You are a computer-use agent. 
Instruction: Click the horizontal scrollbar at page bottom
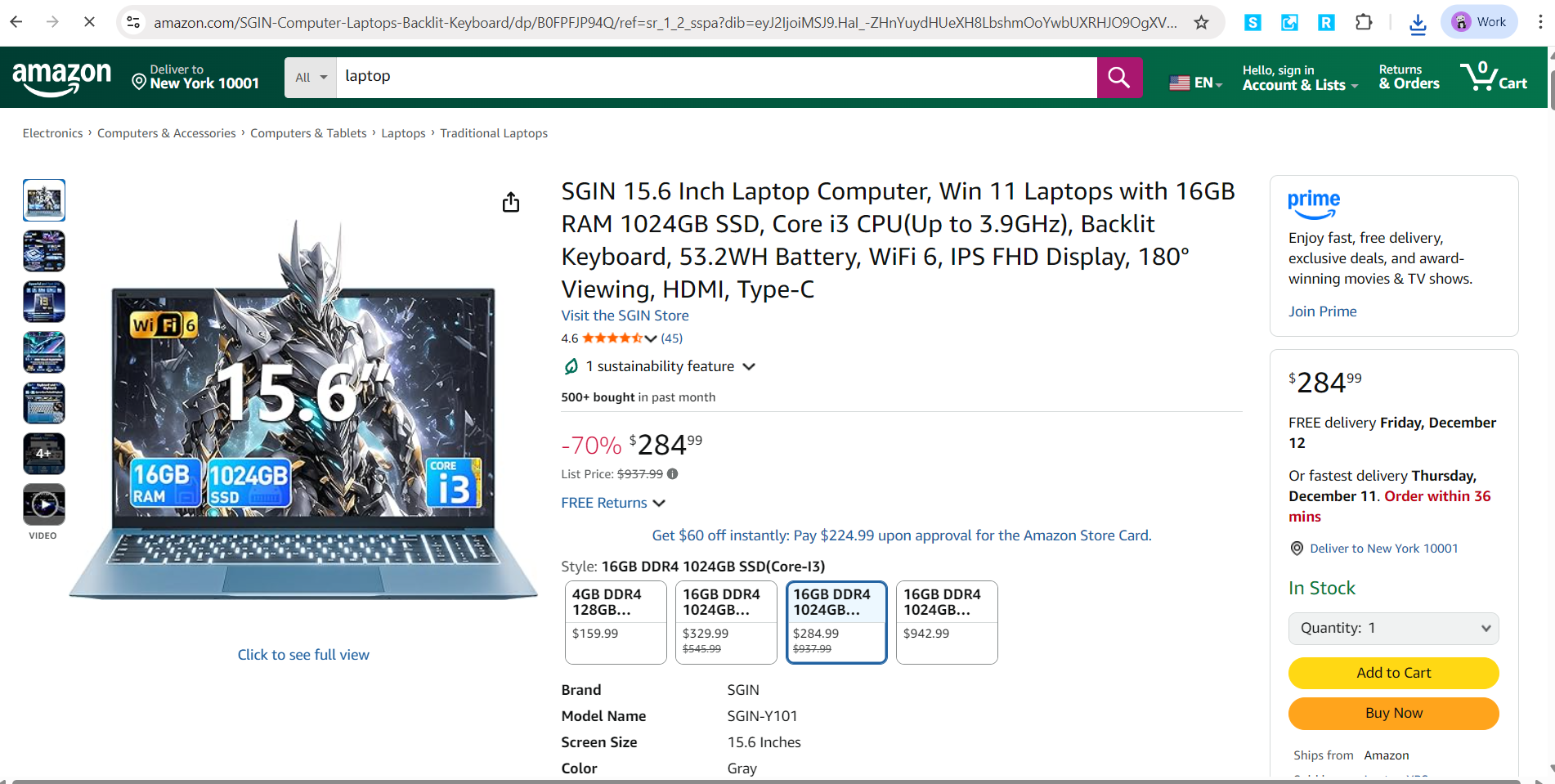tap(765, 781)
